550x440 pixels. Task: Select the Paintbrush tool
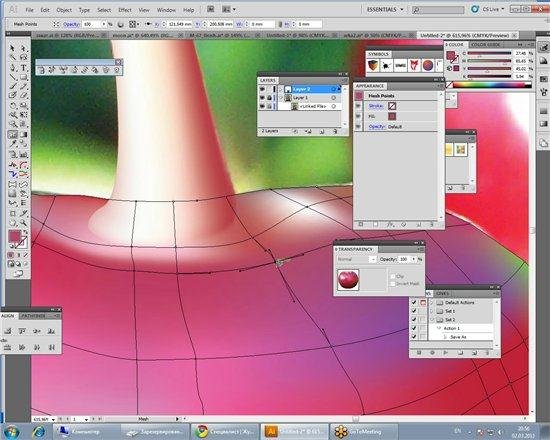pos(13,86)
